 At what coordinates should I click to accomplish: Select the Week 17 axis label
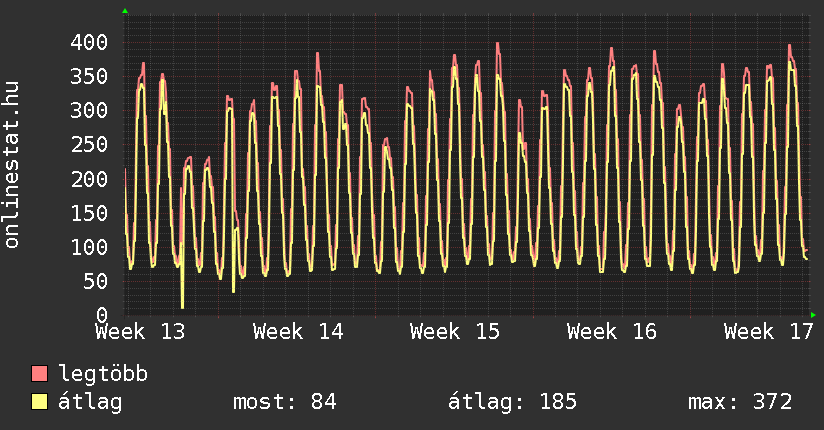click(768, 331)
